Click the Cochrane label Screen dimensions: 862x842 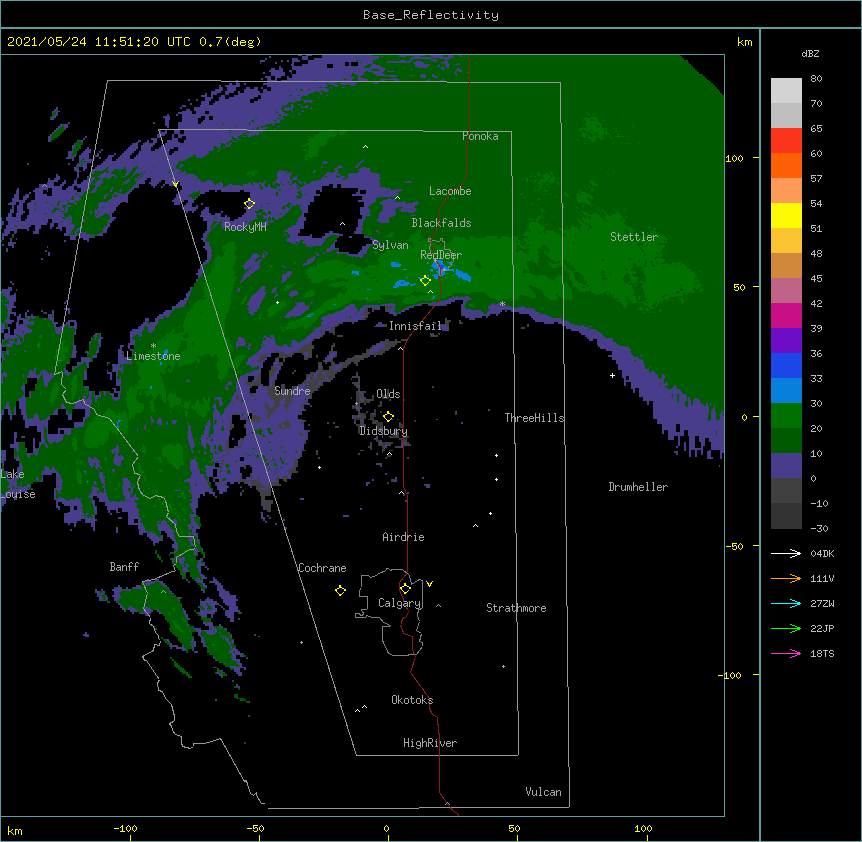[322, 568]
